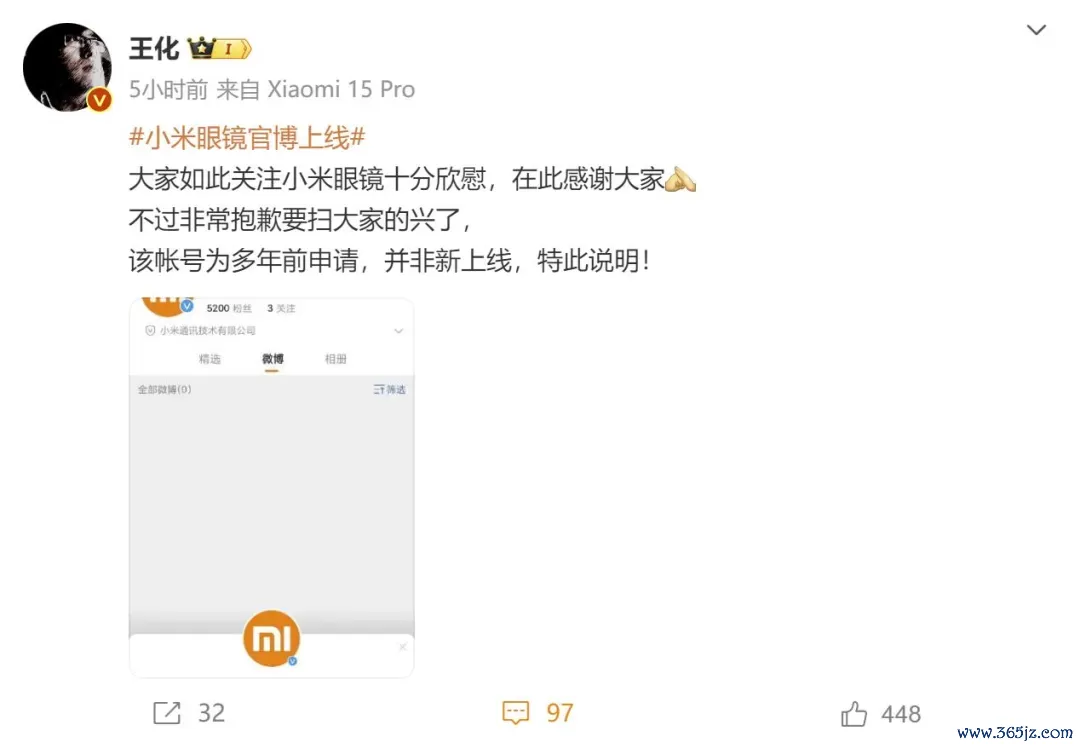Open the attached screenshot image
1080x748 pixels.
click(271, 488)
